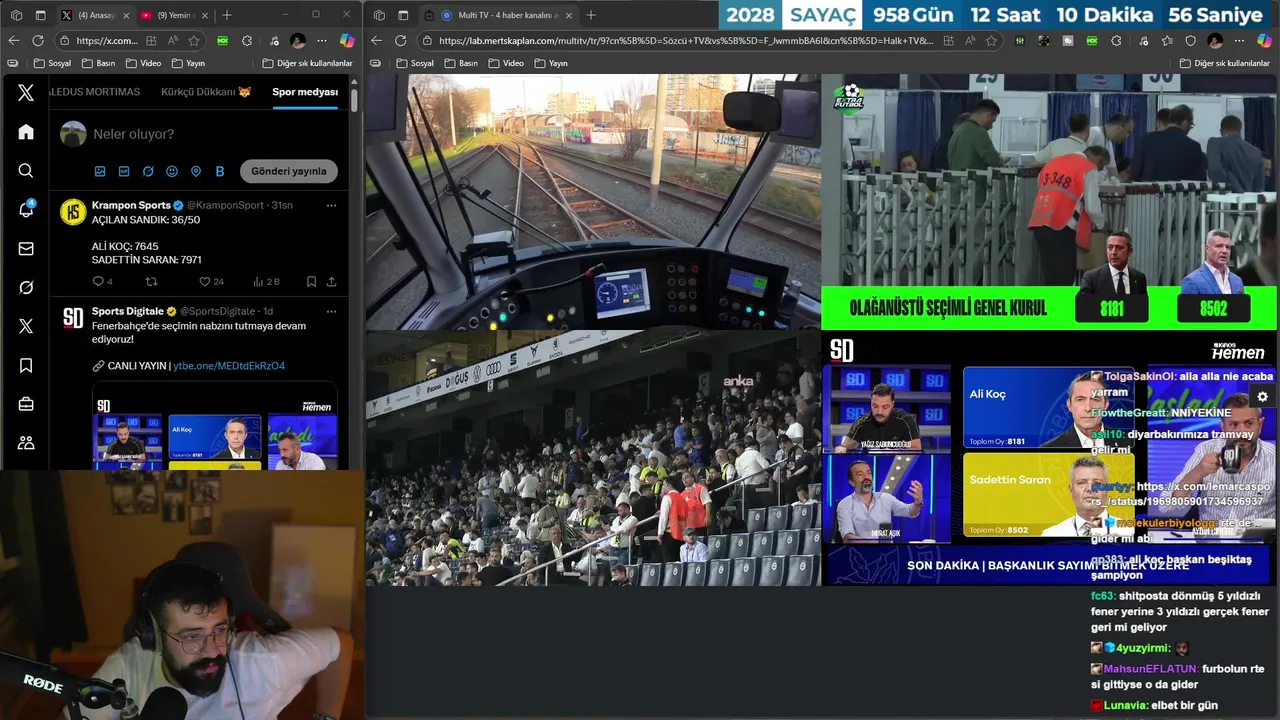
Task: Refresh the x.com browser window
Action: click(38, 40)
